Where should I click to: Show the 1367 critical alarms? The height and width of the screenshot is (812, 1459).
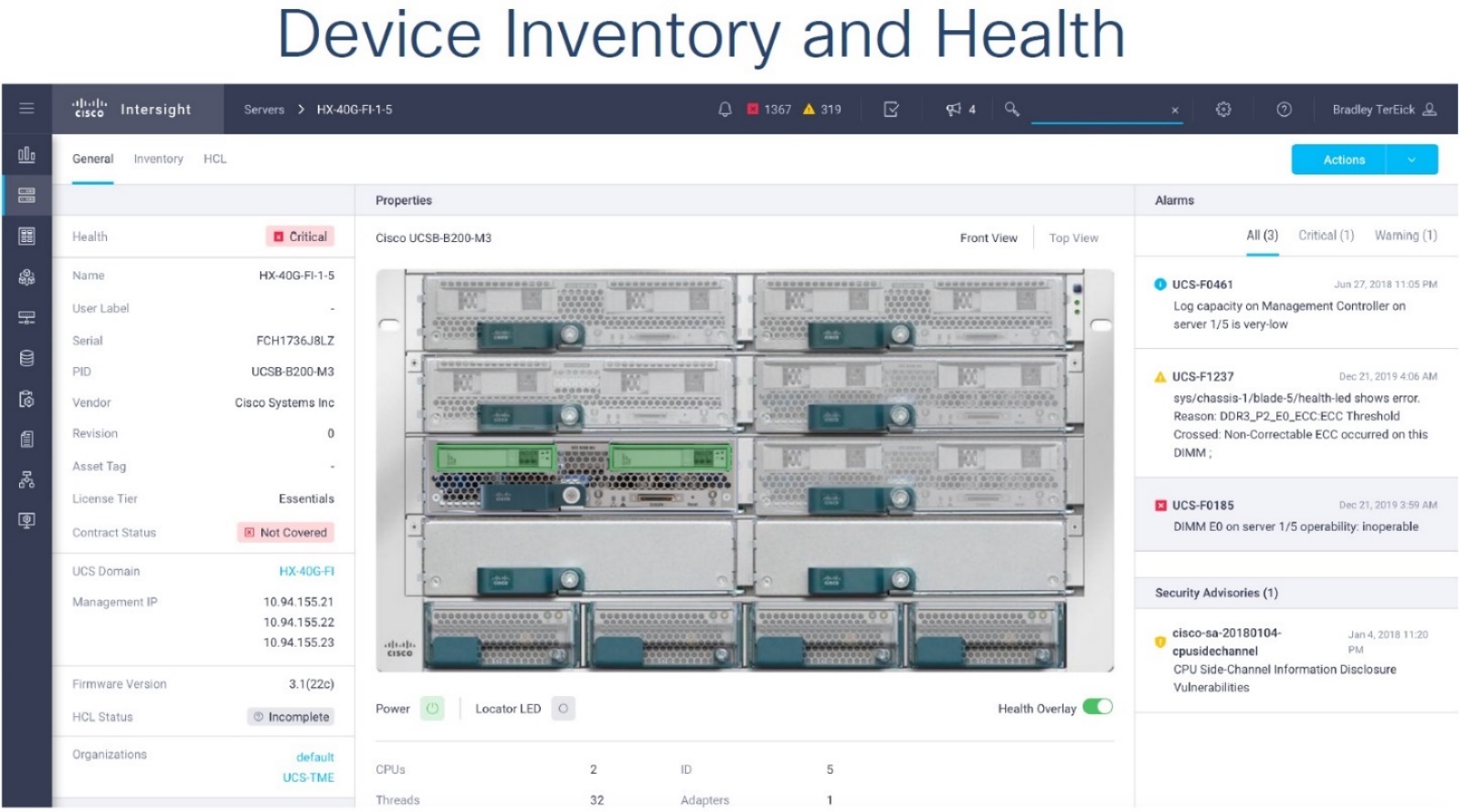[x=769, y=109]
